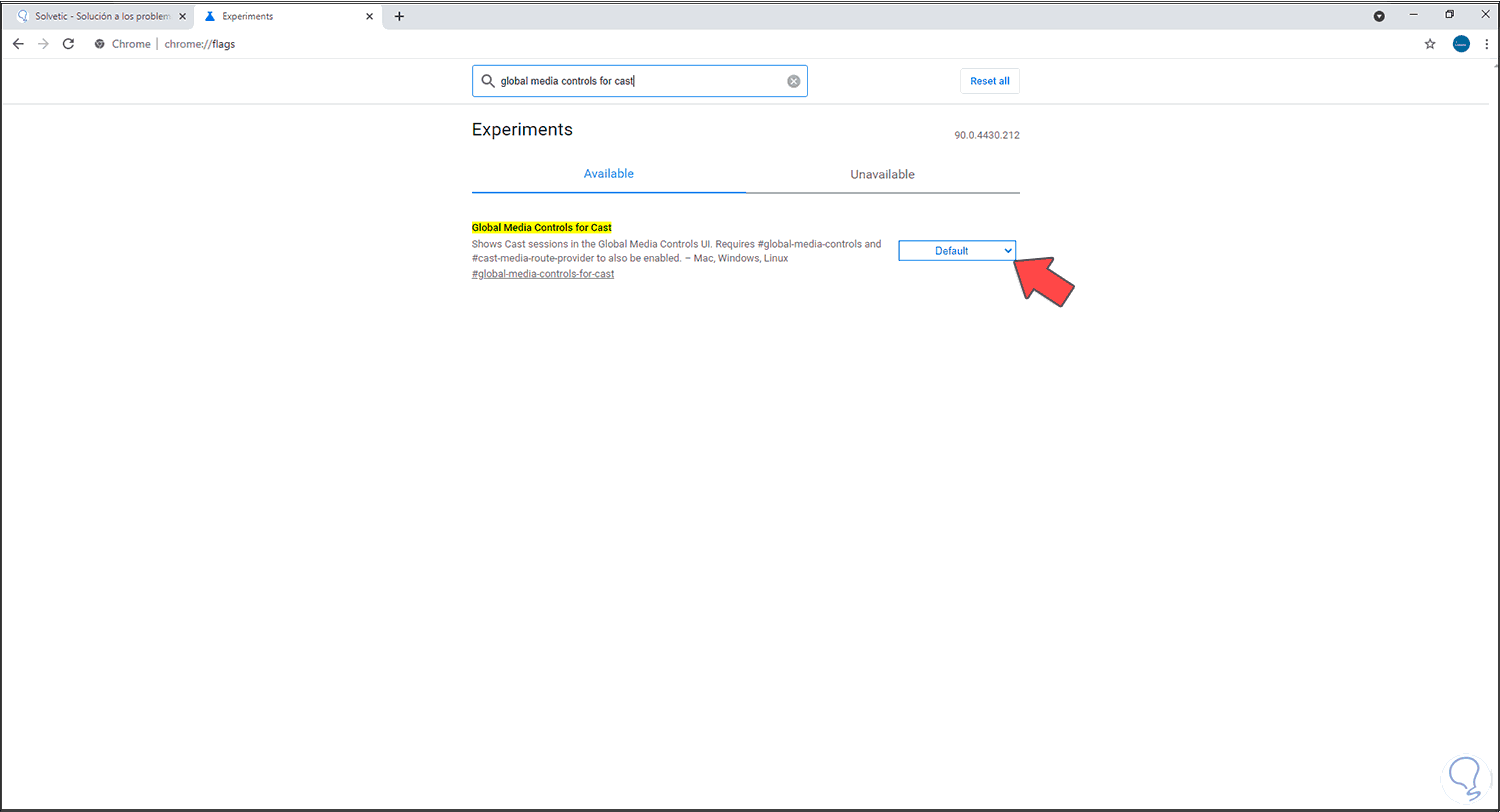Open the #global-media-controls-for-cast link

pyautogui.click(x=543, y=273)
